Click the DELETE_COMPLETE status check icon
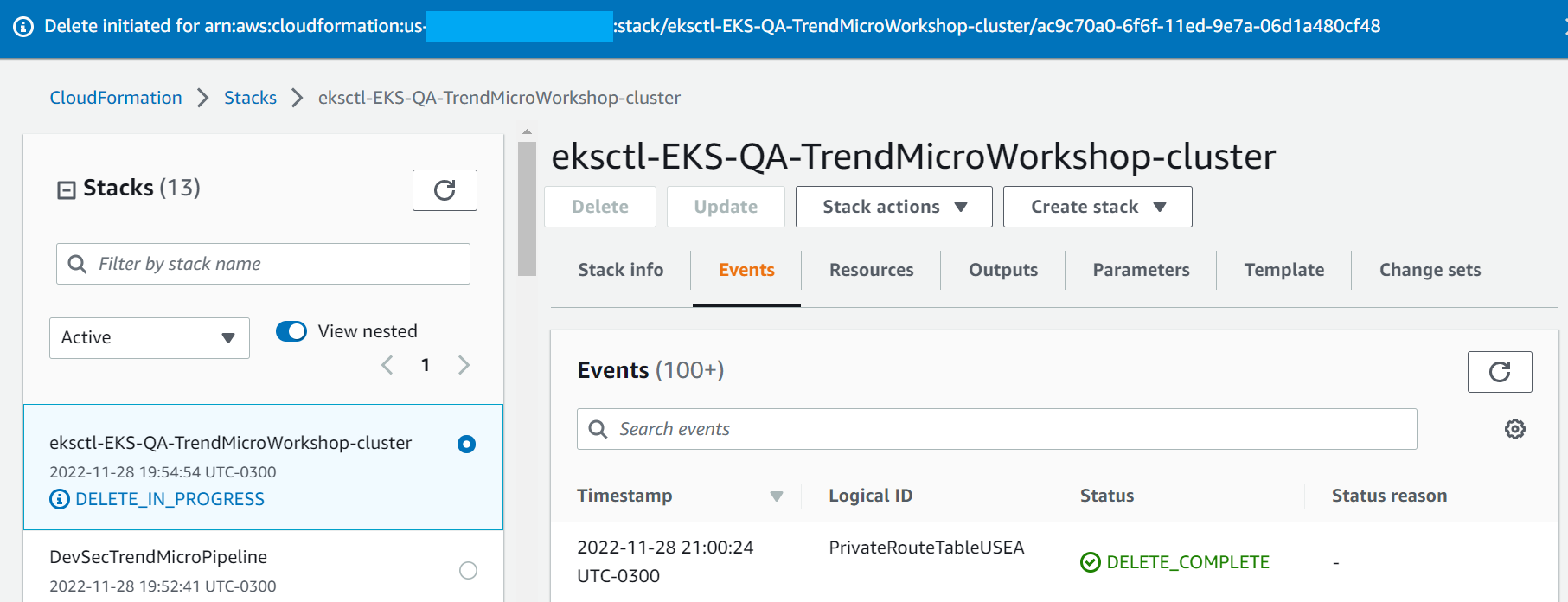This screenshot has width=1568, height=602. [1091, 562]
